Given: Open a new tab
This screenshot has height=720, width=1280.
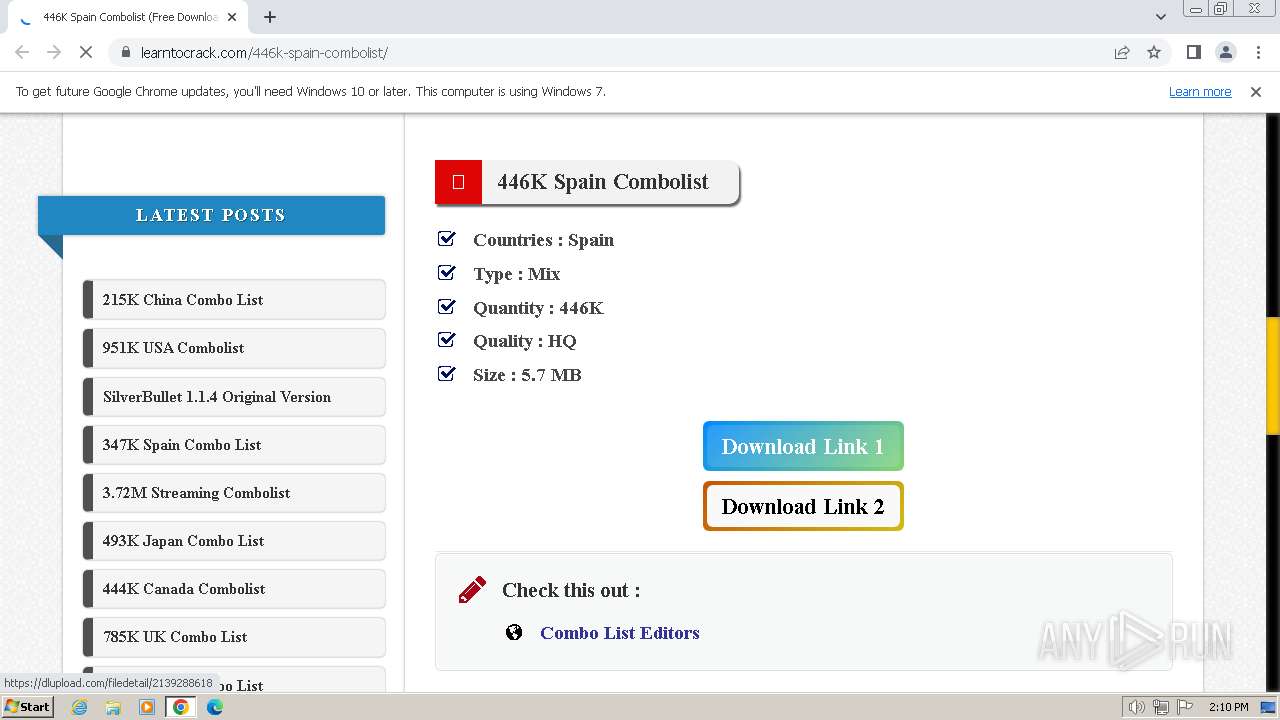Looking at the screenshot, I should 270,17.
